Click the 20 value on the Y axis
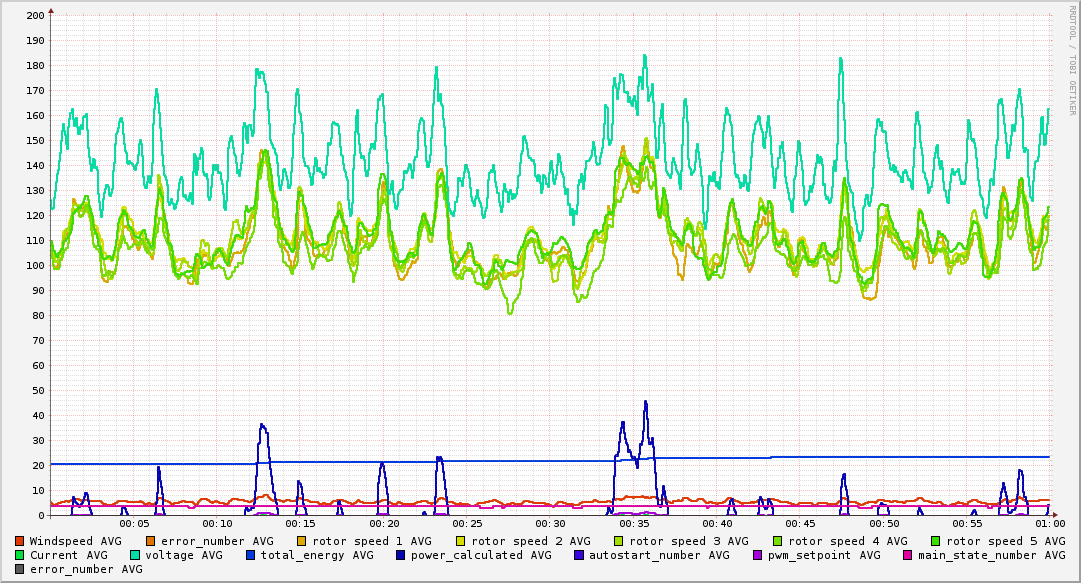This screenshot has height=583, width=1081. click(39, 466)
